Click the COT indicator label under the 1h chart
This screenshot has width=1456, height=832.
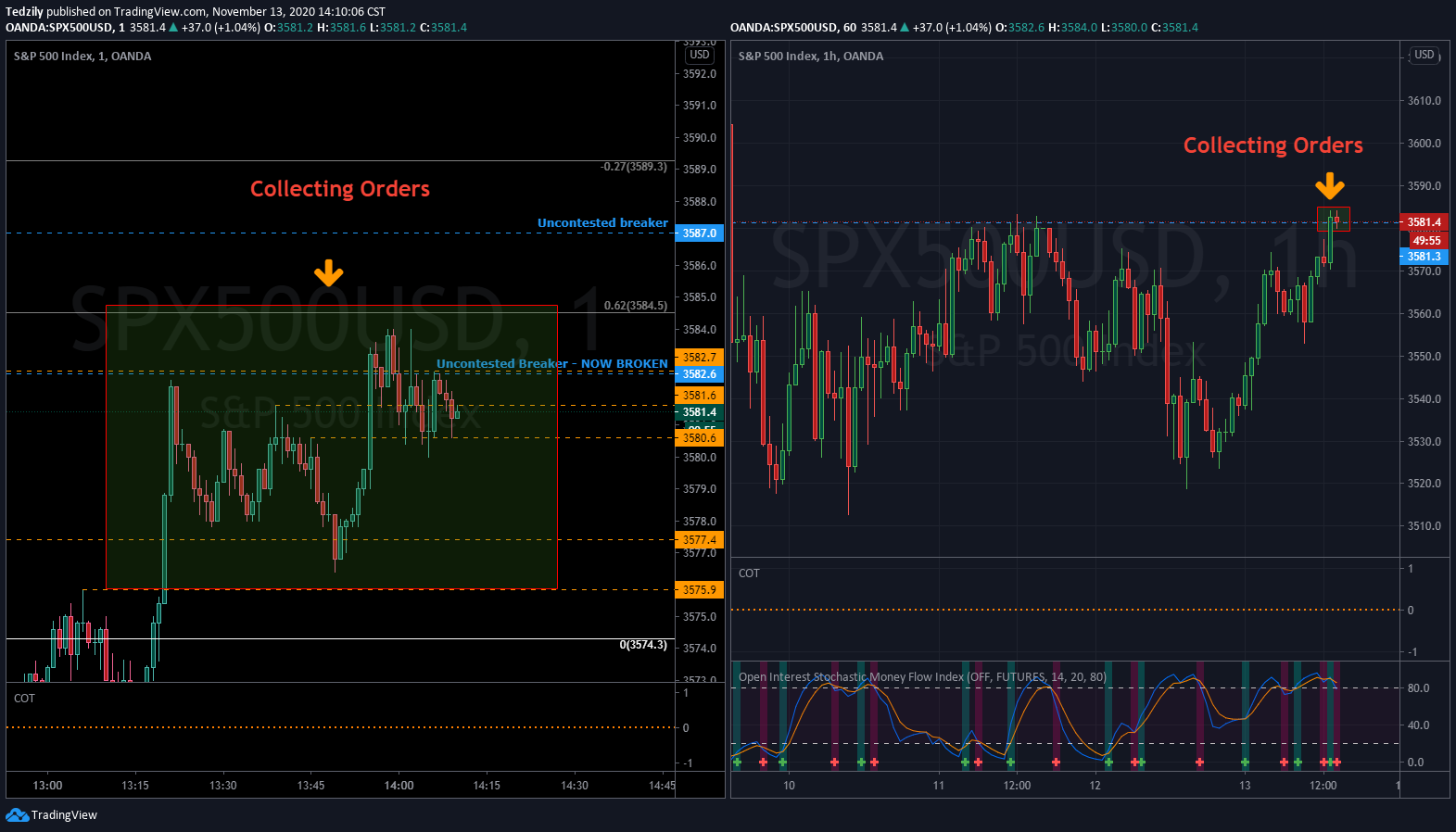749,574
